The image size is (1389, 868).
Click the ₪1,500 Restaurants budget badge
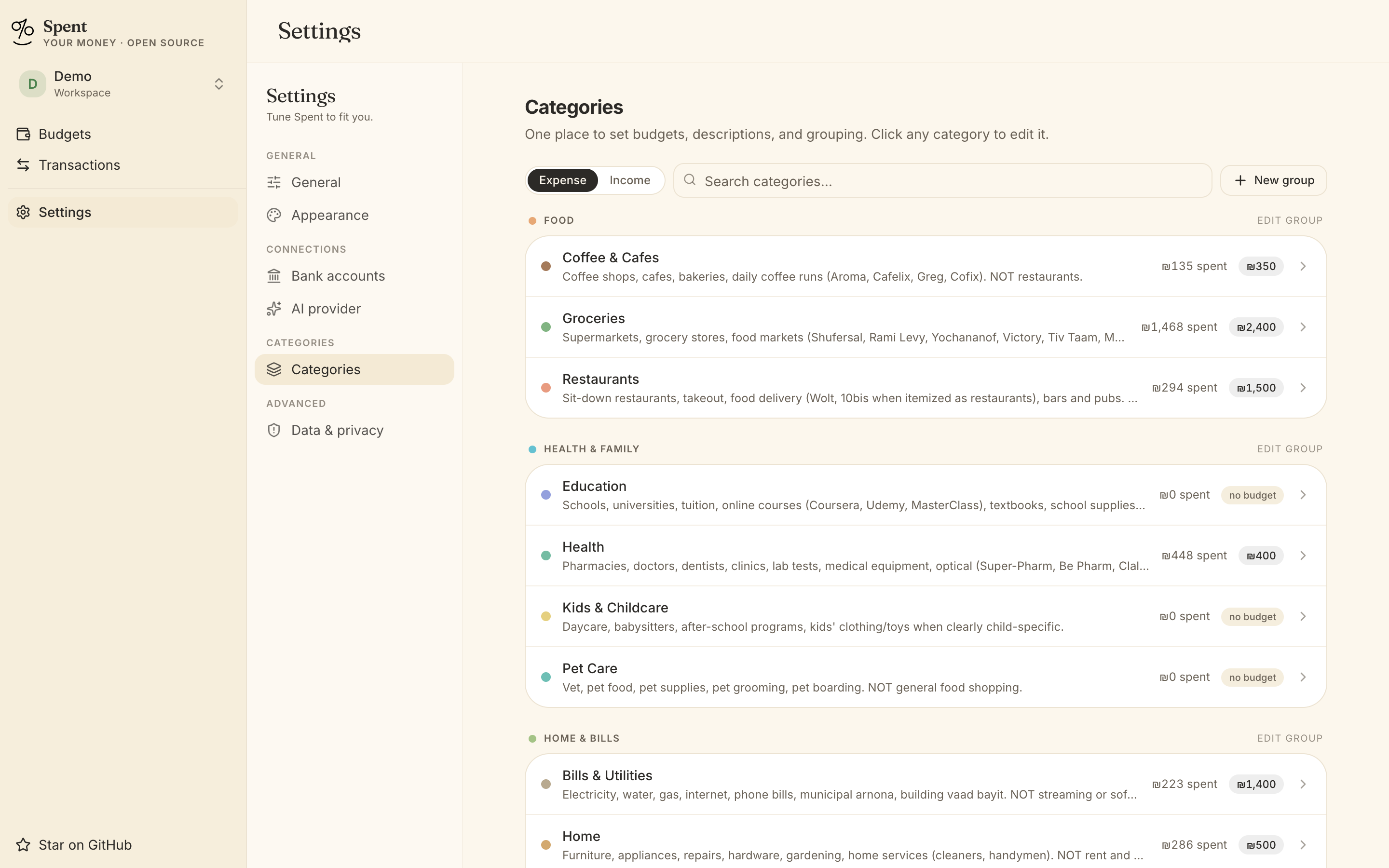pyautogui.click(x=1256, y=388)
